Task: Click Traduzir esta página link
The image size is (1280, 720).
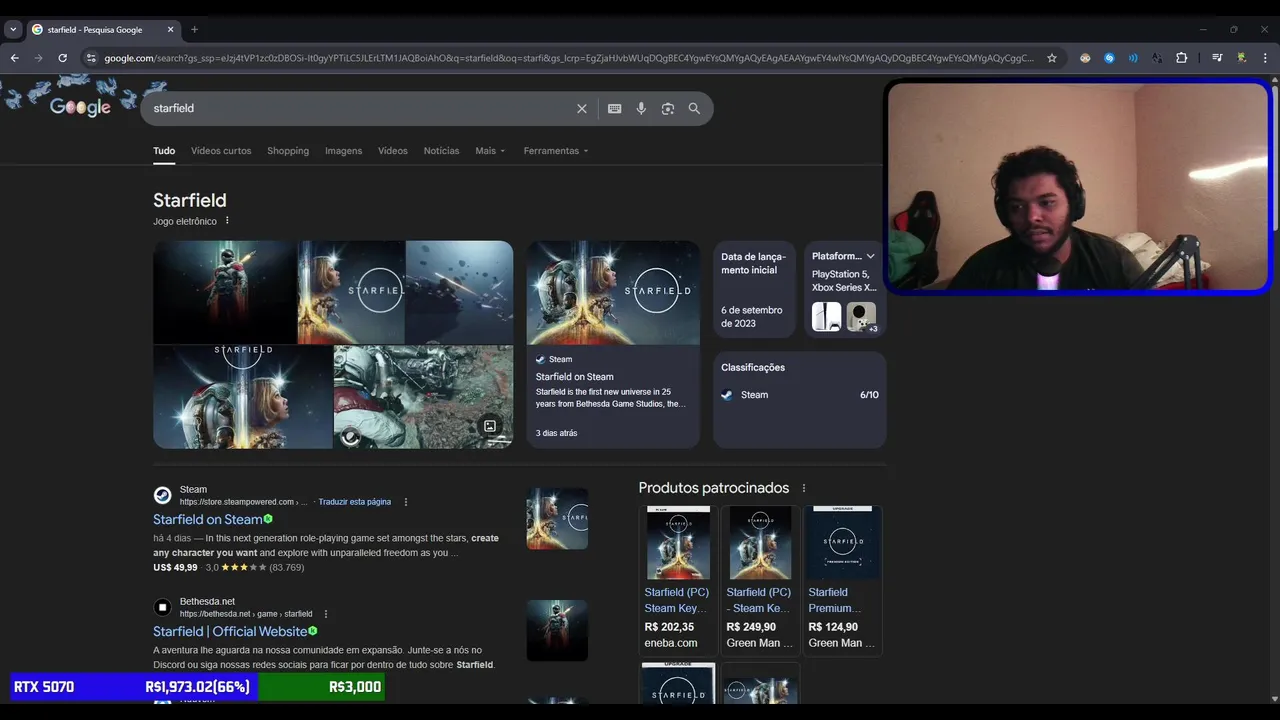Action: coord(355,502)
